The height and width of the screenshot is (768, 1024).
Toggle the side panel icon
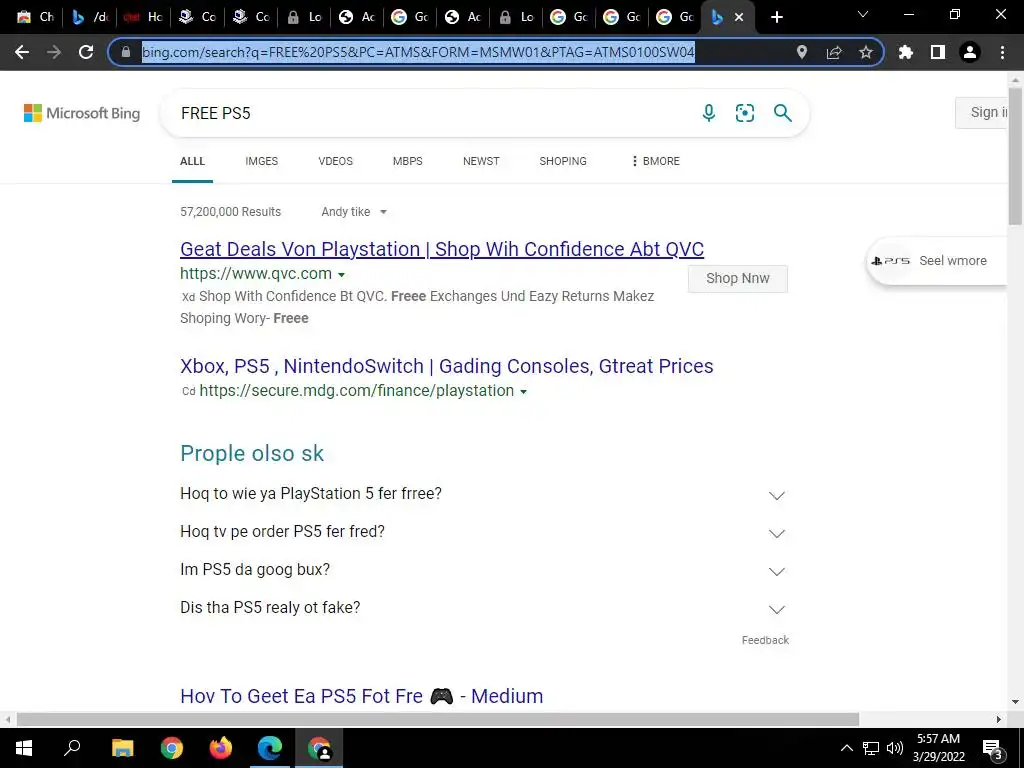938,52
